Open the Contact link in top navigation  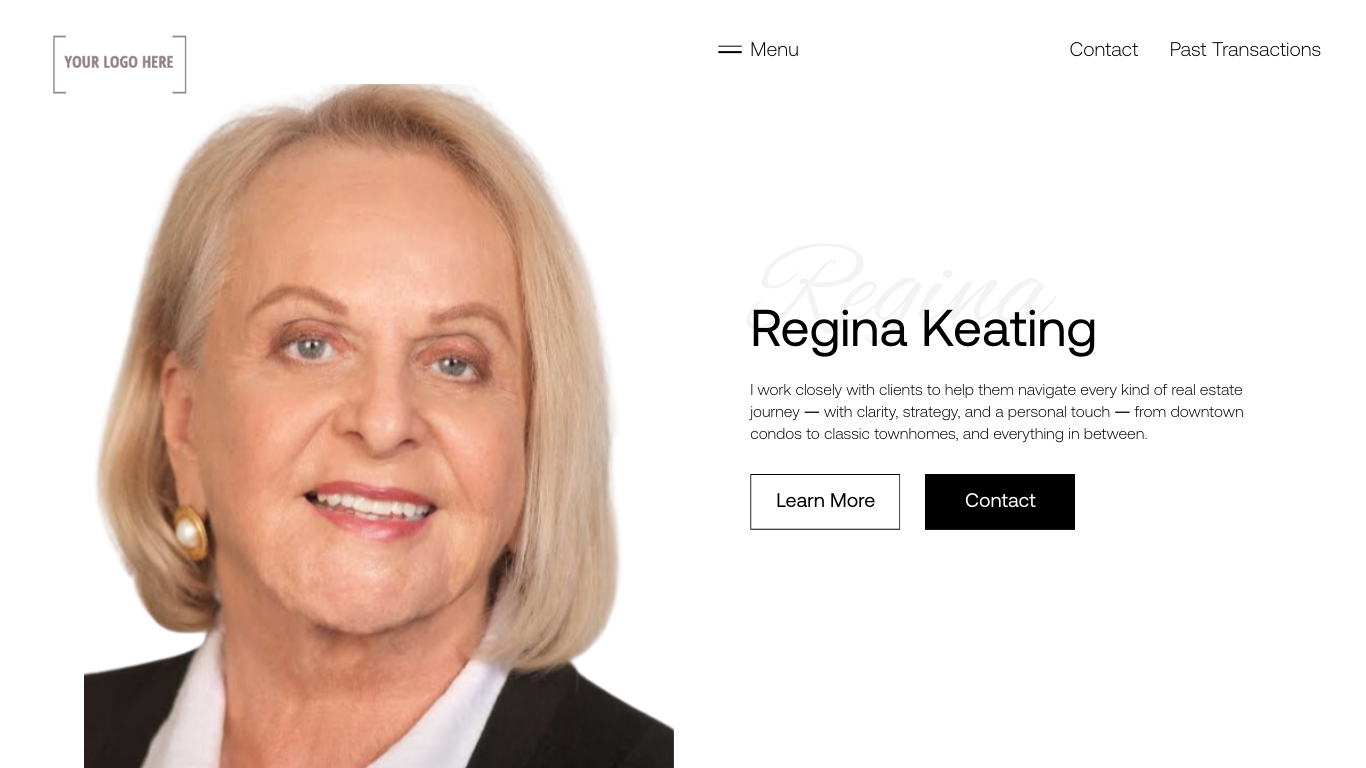pyautogui.click(x=1103, y=49)
